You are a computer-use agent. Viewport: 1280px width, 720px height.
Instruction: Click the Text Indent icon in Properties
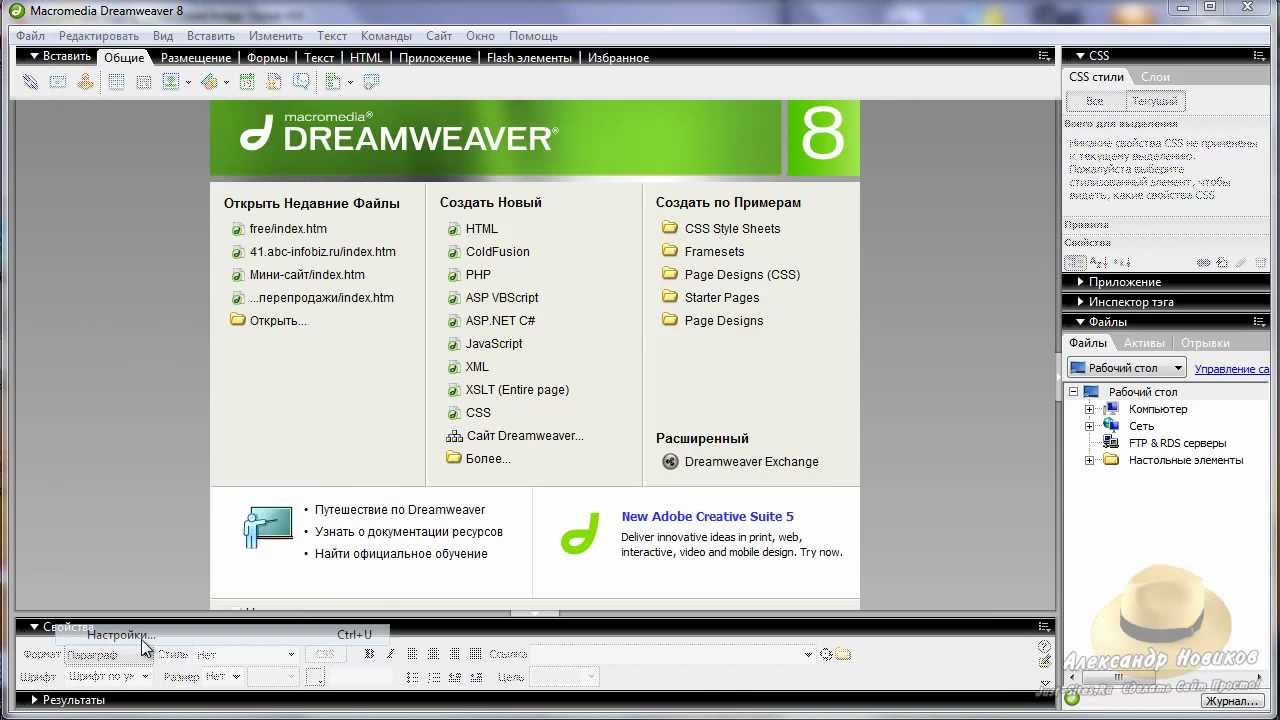click(x=475, y=677)
